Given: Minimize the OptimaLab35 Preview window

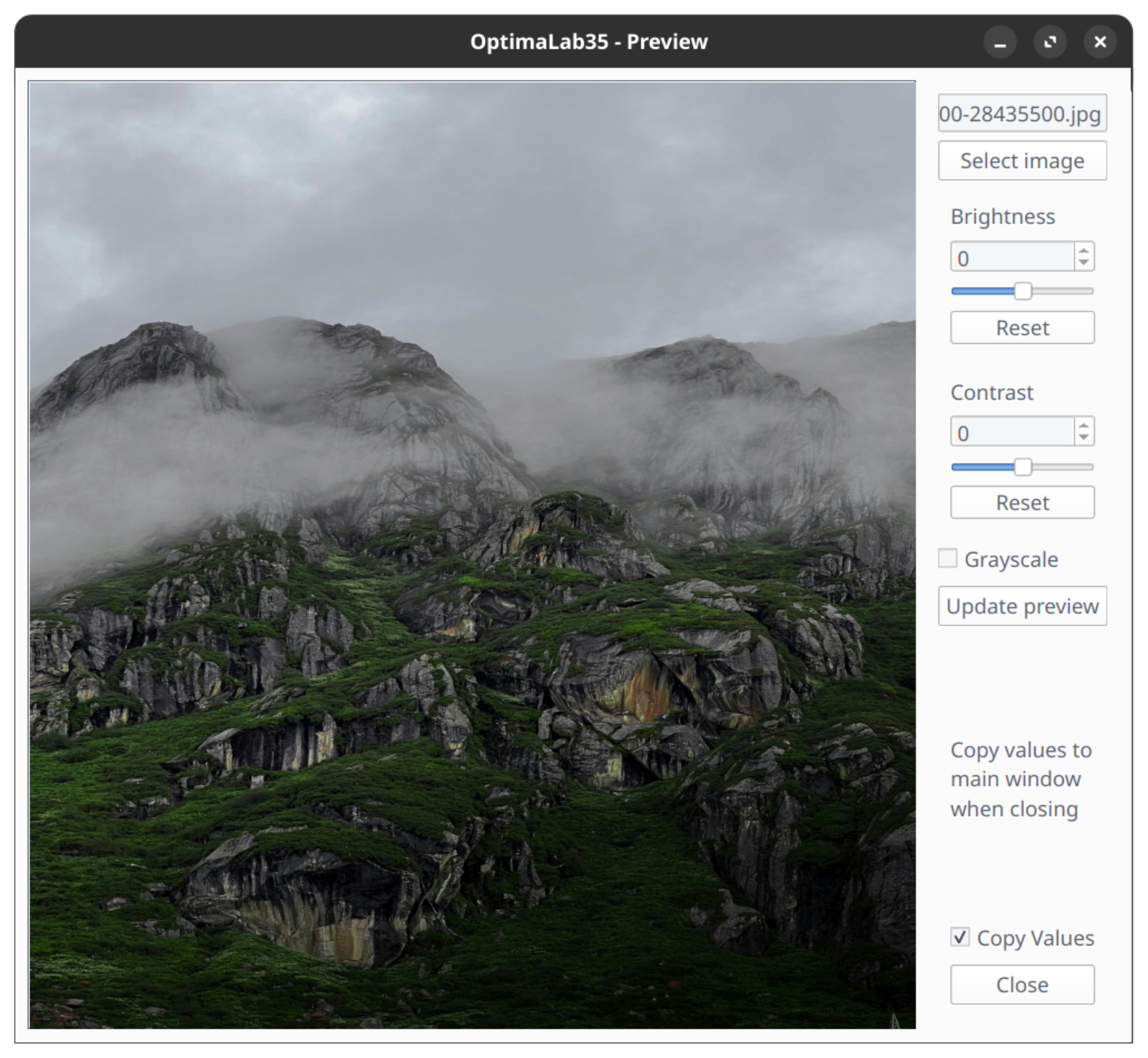Looking at the screenshot, I should pyautogui.click(x=1000, y=42).
